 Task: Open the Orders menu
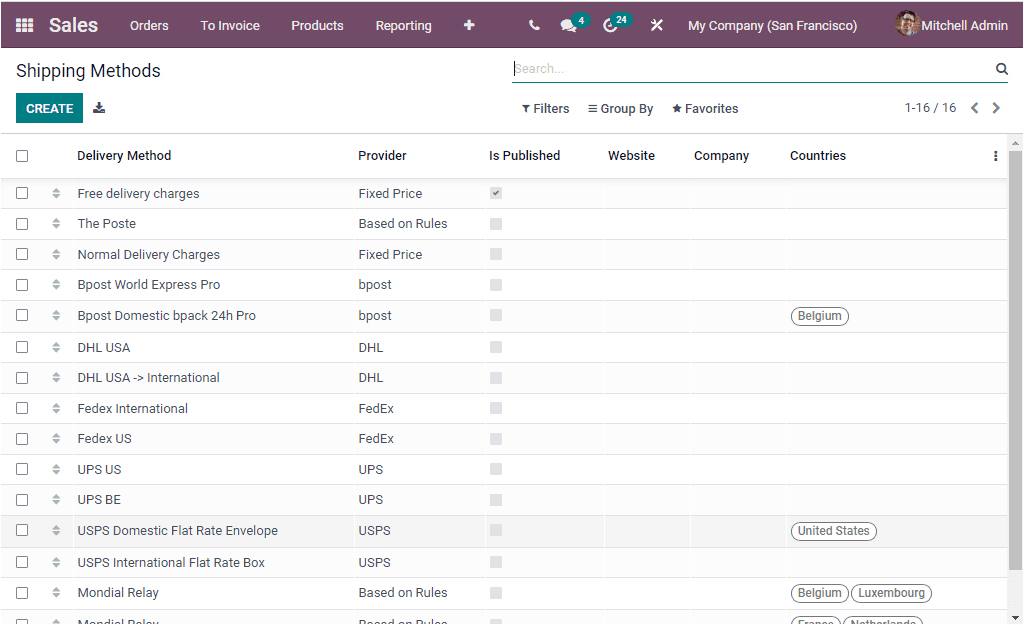149,25
